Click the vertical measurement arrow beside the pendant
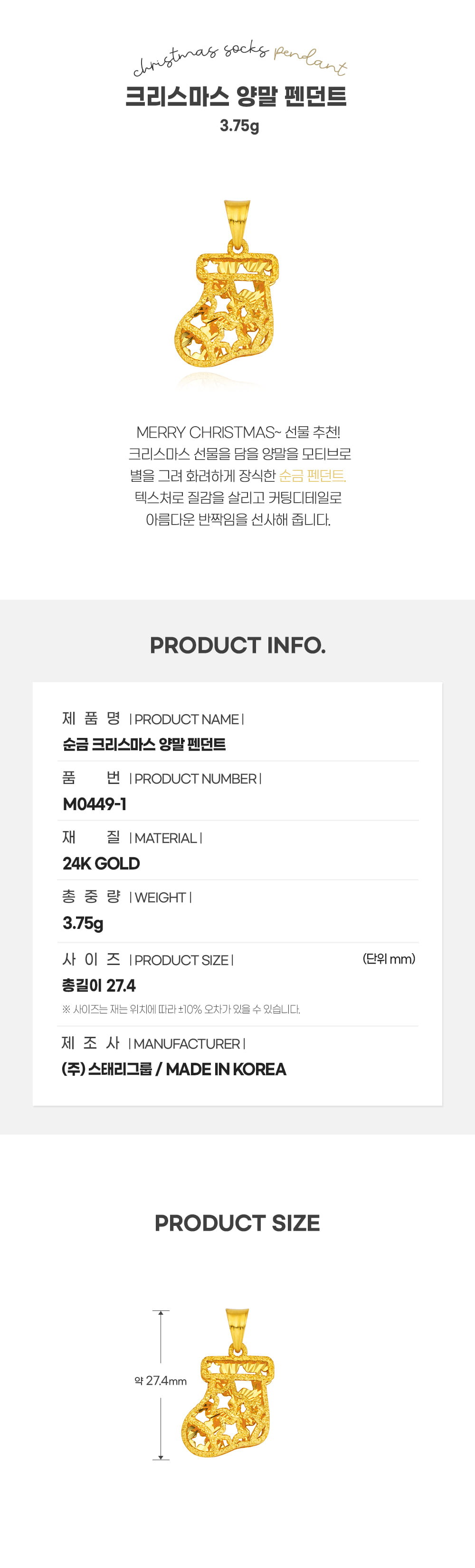This screenshot has height=1568, width=475. click(x=161, y=1385)
